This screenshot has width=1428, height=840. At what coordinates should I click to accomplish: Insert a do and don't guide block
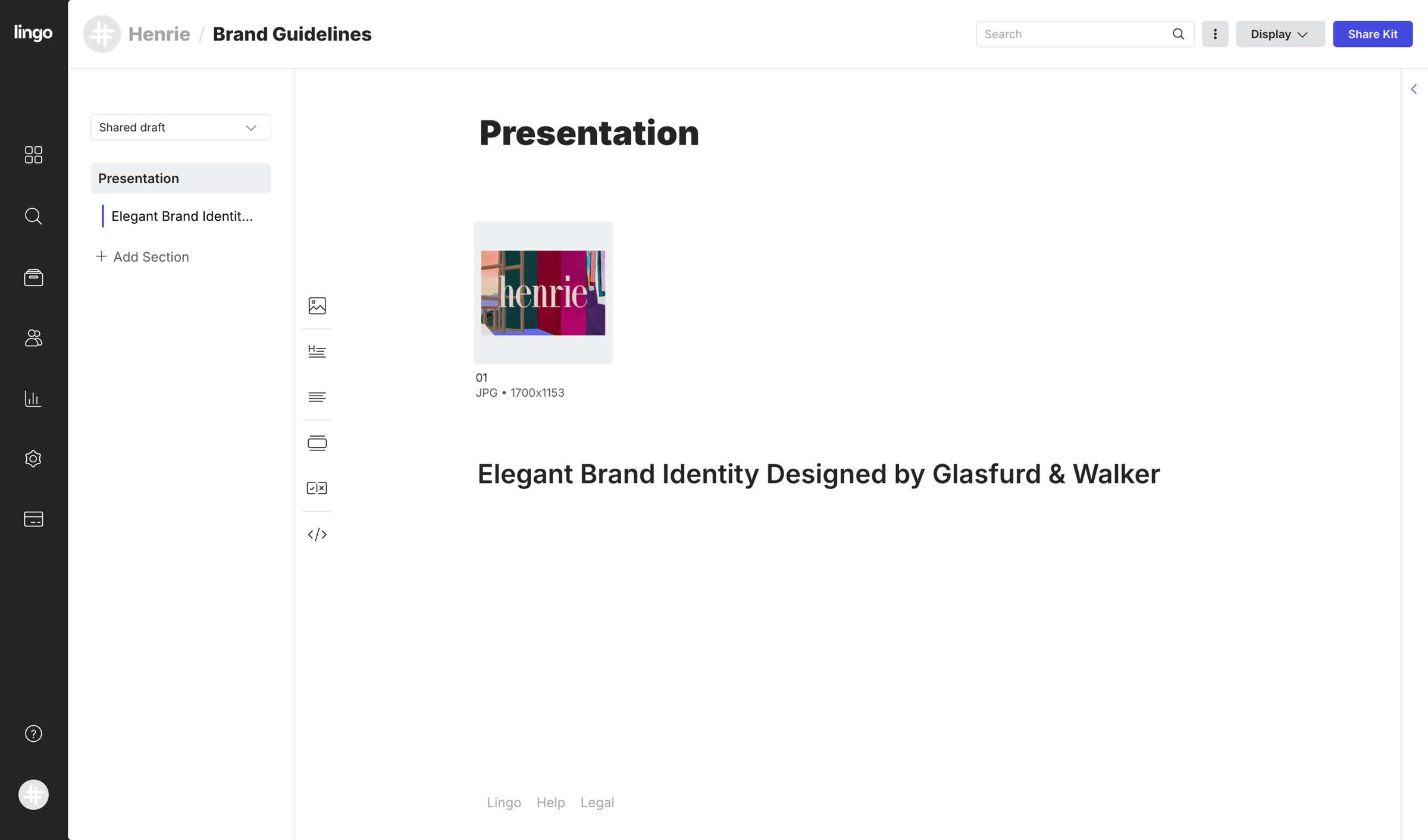[317, 488]
